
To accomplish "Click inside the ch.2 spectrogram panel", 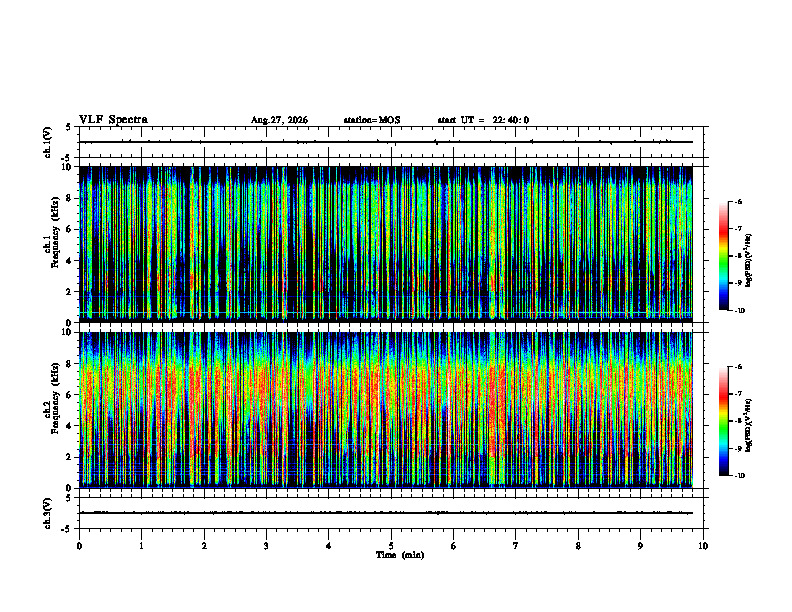I will (x=386, y=410).
